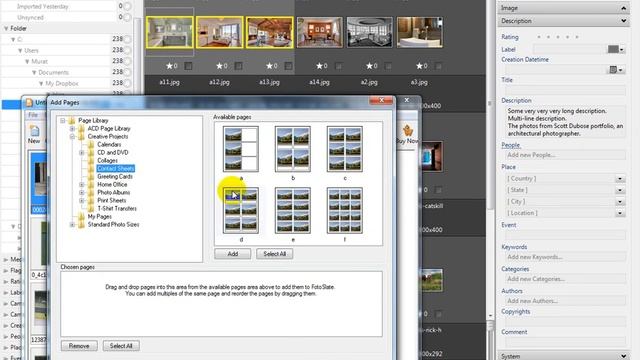Collapse the Image panel header

[564, 8]
